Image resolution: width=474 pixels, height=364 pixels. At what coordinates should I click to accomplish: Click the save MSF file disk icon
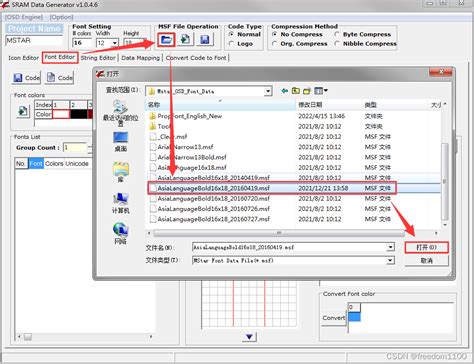coord(205,40)
